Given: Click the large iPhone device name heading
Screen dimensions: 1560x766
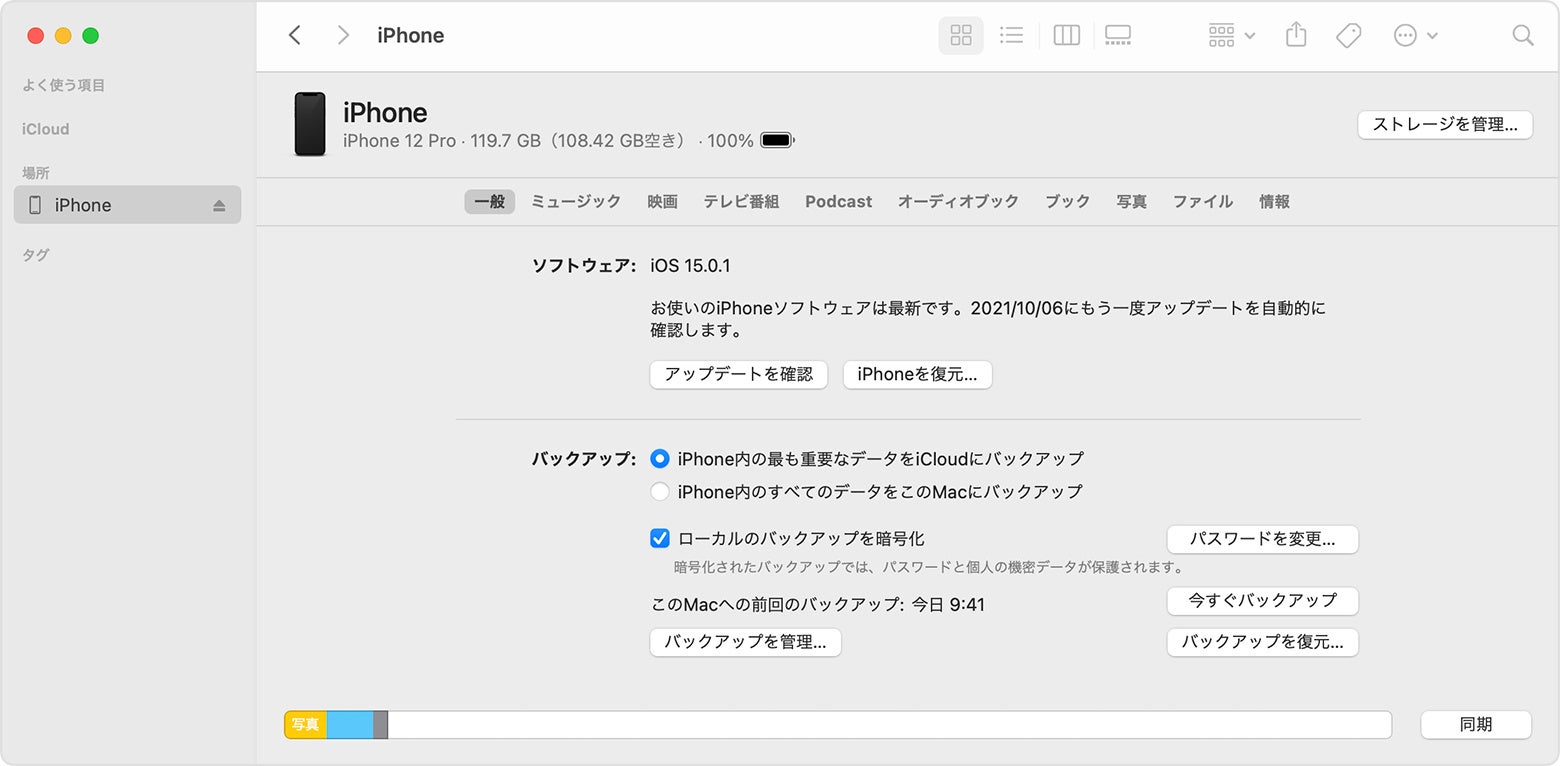Looking at the screenshot, I should [385, 112].
